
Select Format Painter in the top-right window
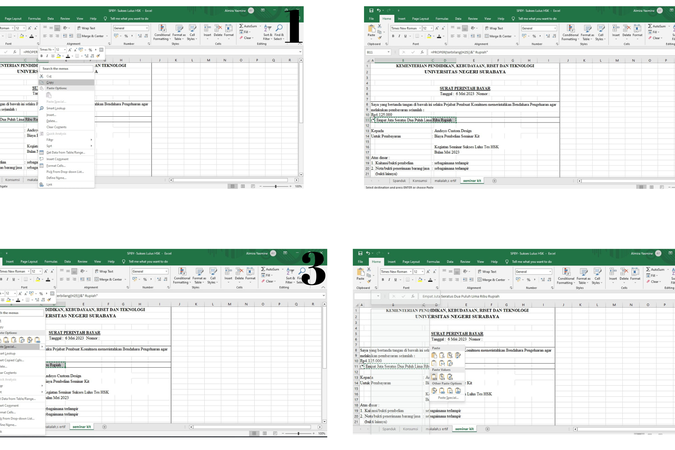point(380,37)
